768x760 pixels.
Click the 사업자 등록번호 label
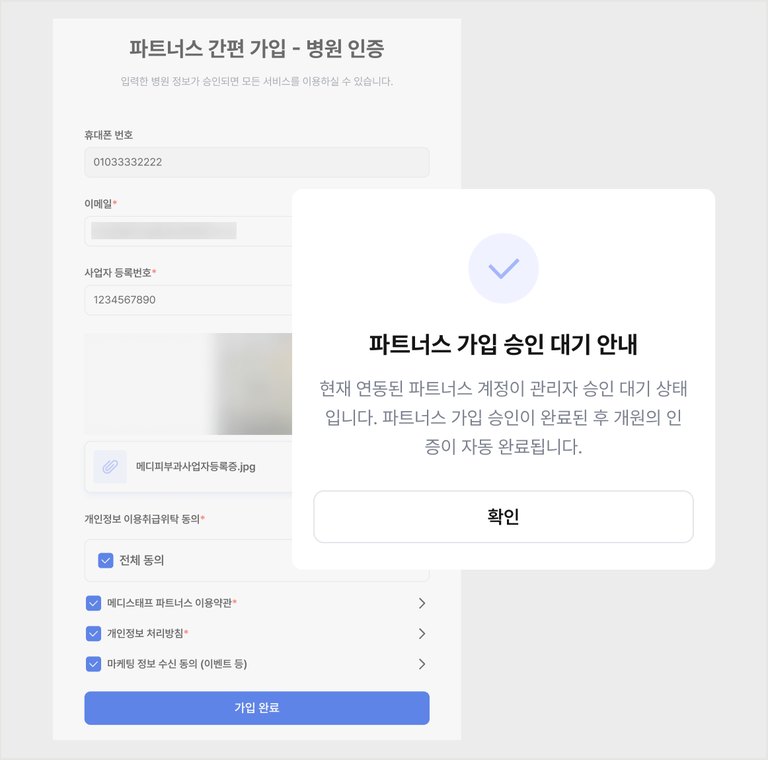coord(120,272)
